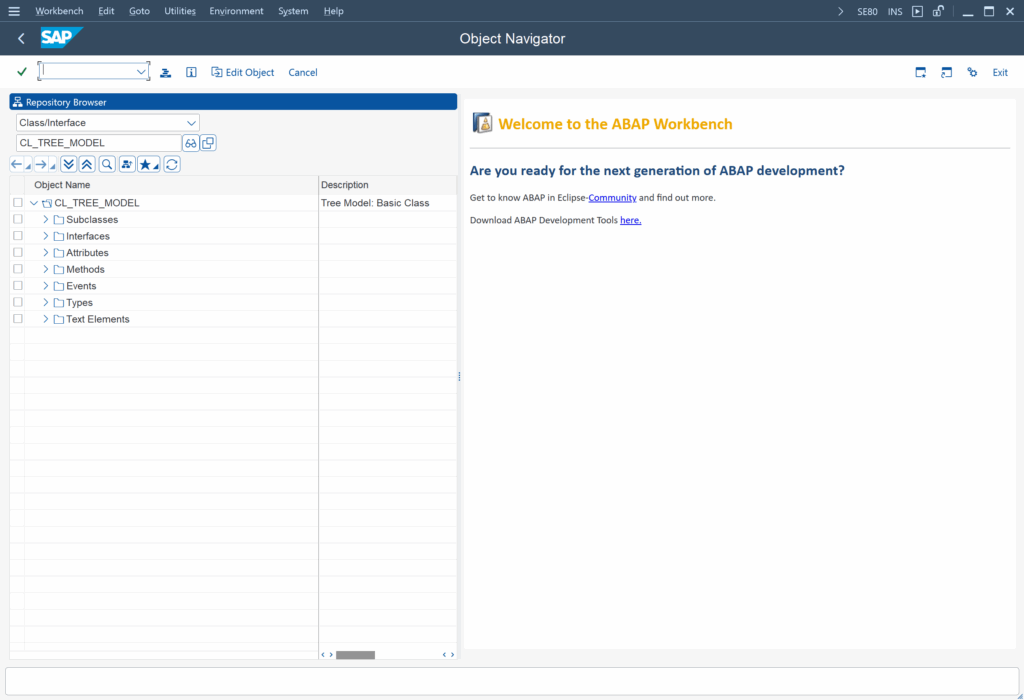Image resolution: width=1024 pixels, height=700 pixels.
Task: Click the right chevron before SE80
Action: (x=840, y=11)
